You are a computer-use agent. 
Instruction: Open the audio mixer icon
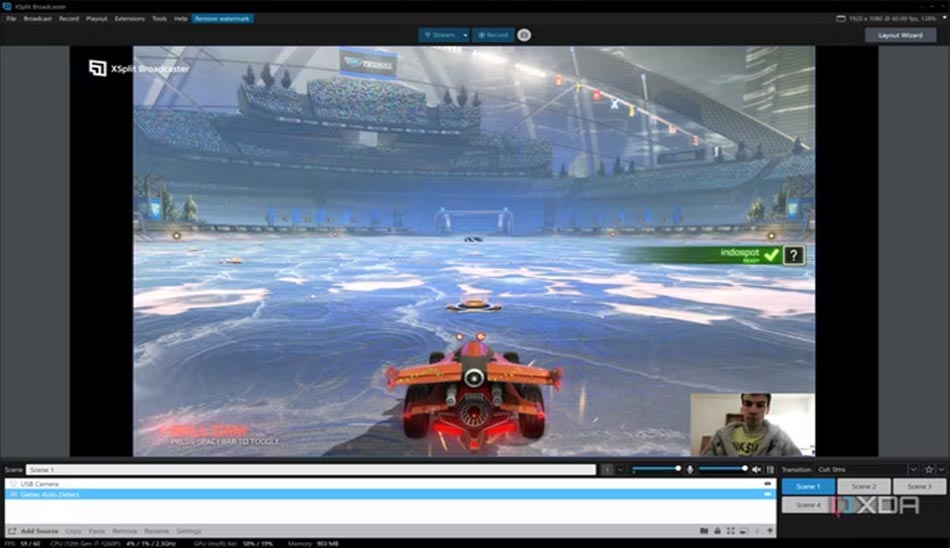coord(770,470)
